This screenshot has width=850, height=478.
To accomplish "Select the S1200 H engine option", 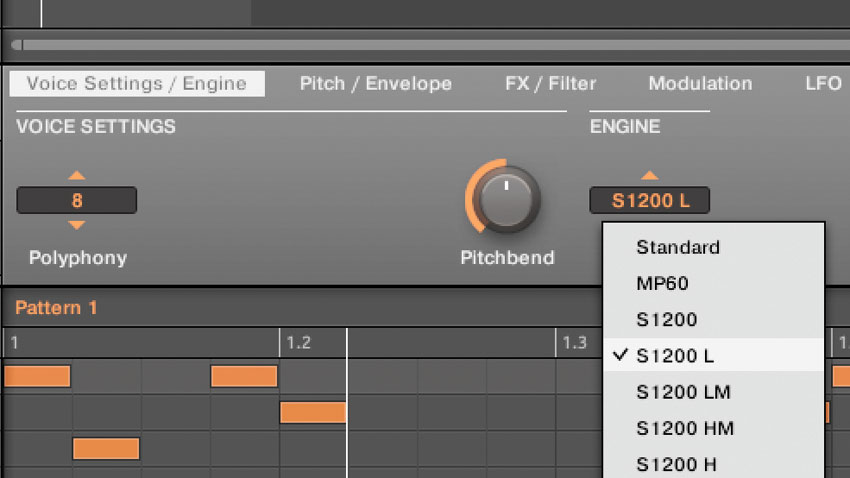I will pyautogui.click(x=676, y=464).
